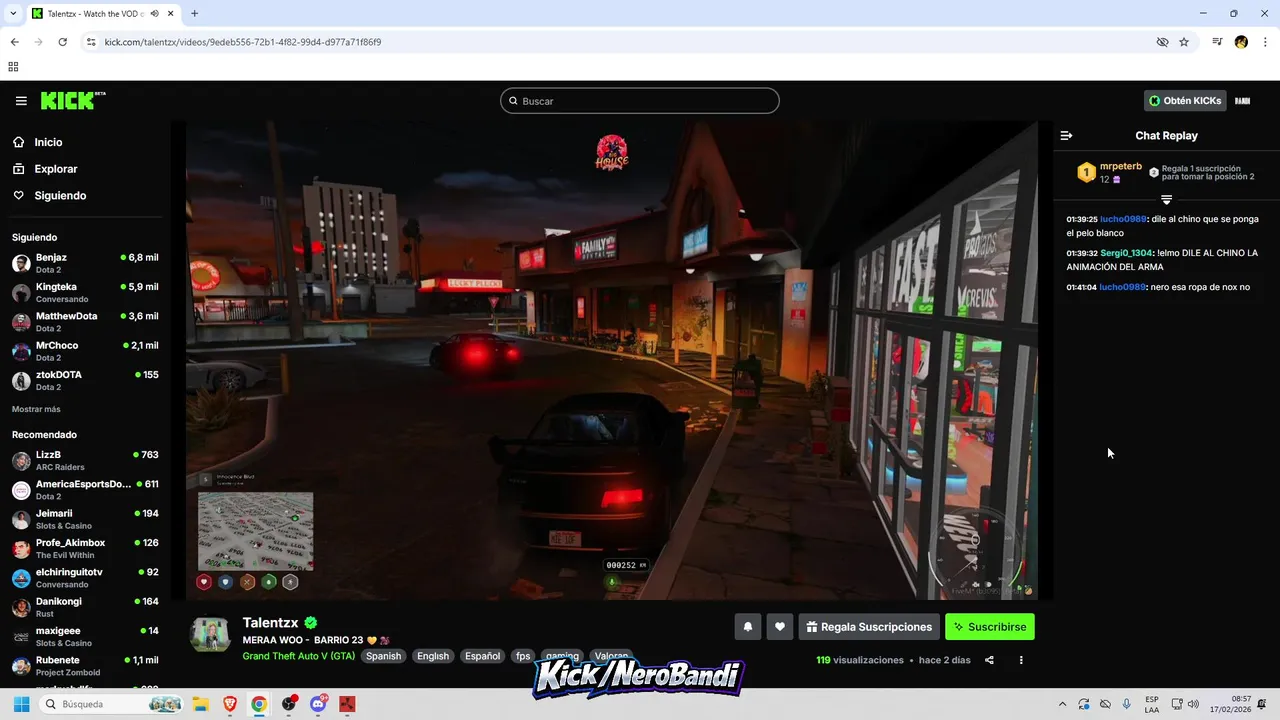Open Windows Start menu
This screenshot has height=720, width=1280.
21,704
